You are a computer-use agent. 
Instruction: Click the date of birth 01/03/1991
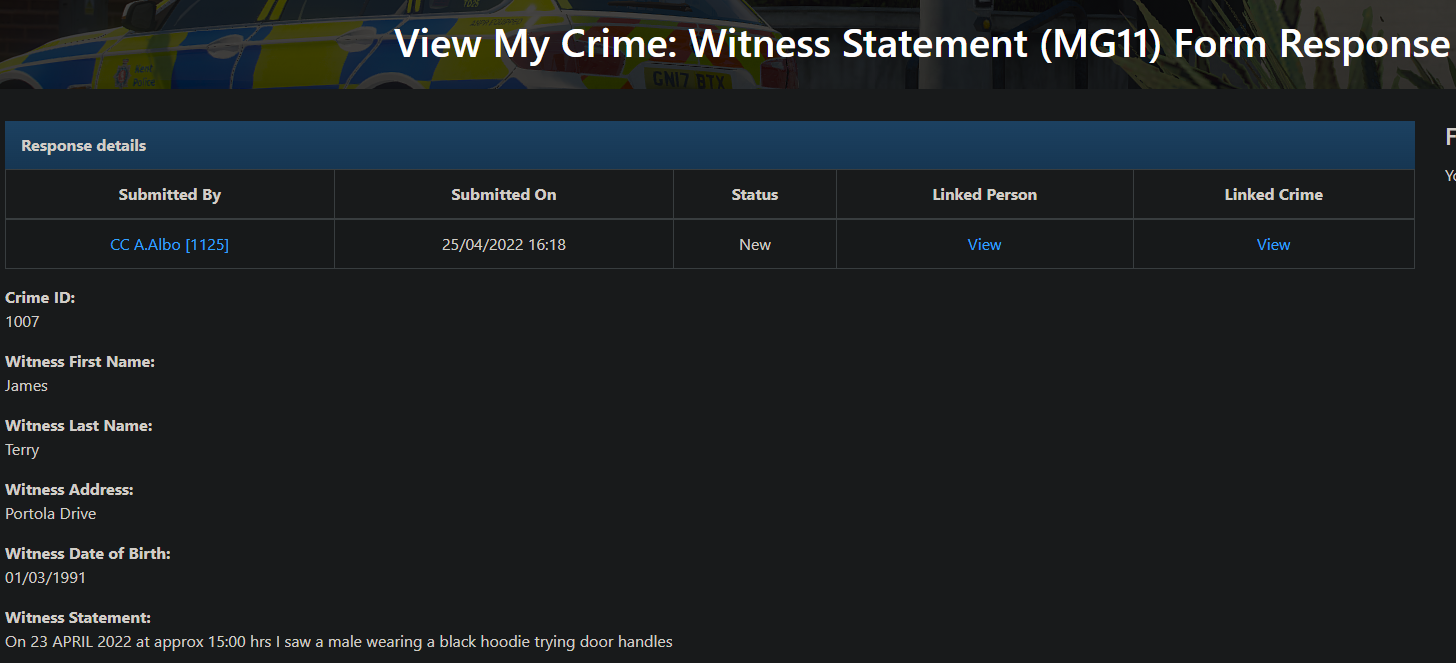tap(46, 578)
